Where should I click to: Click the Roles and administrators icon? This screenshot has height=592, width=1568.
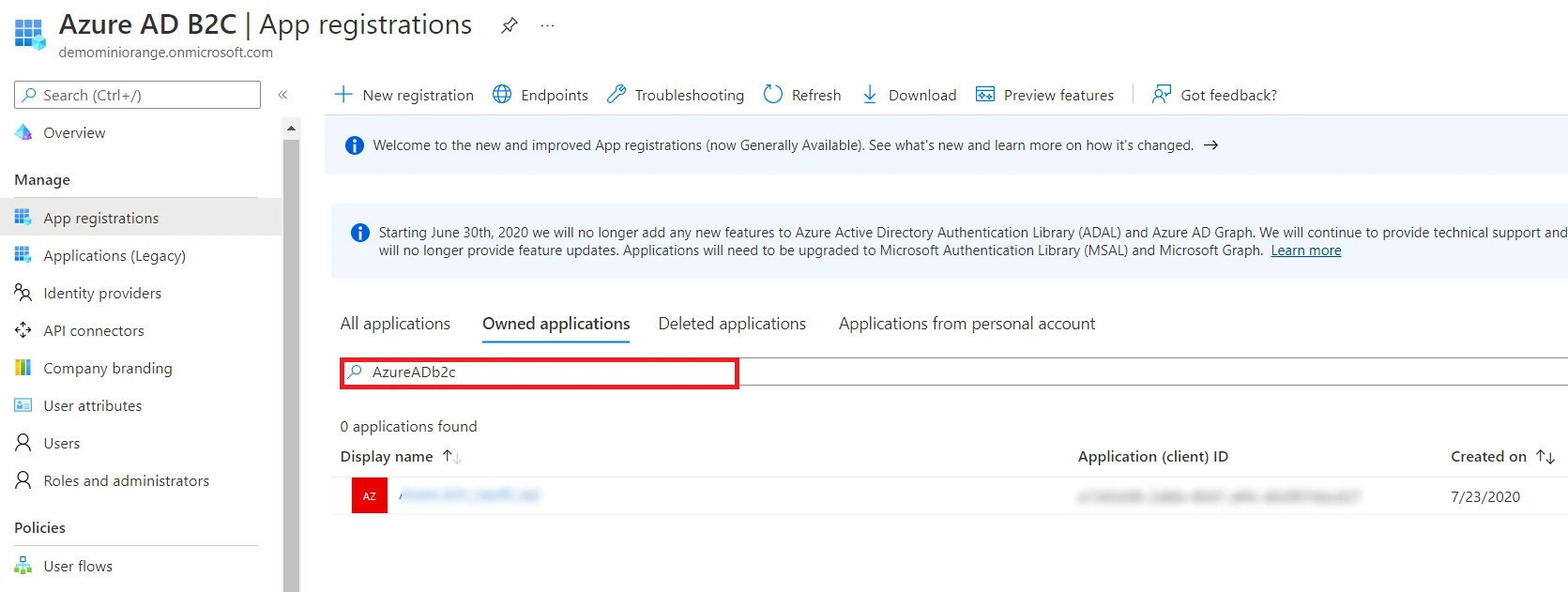(x=23, y=480)
